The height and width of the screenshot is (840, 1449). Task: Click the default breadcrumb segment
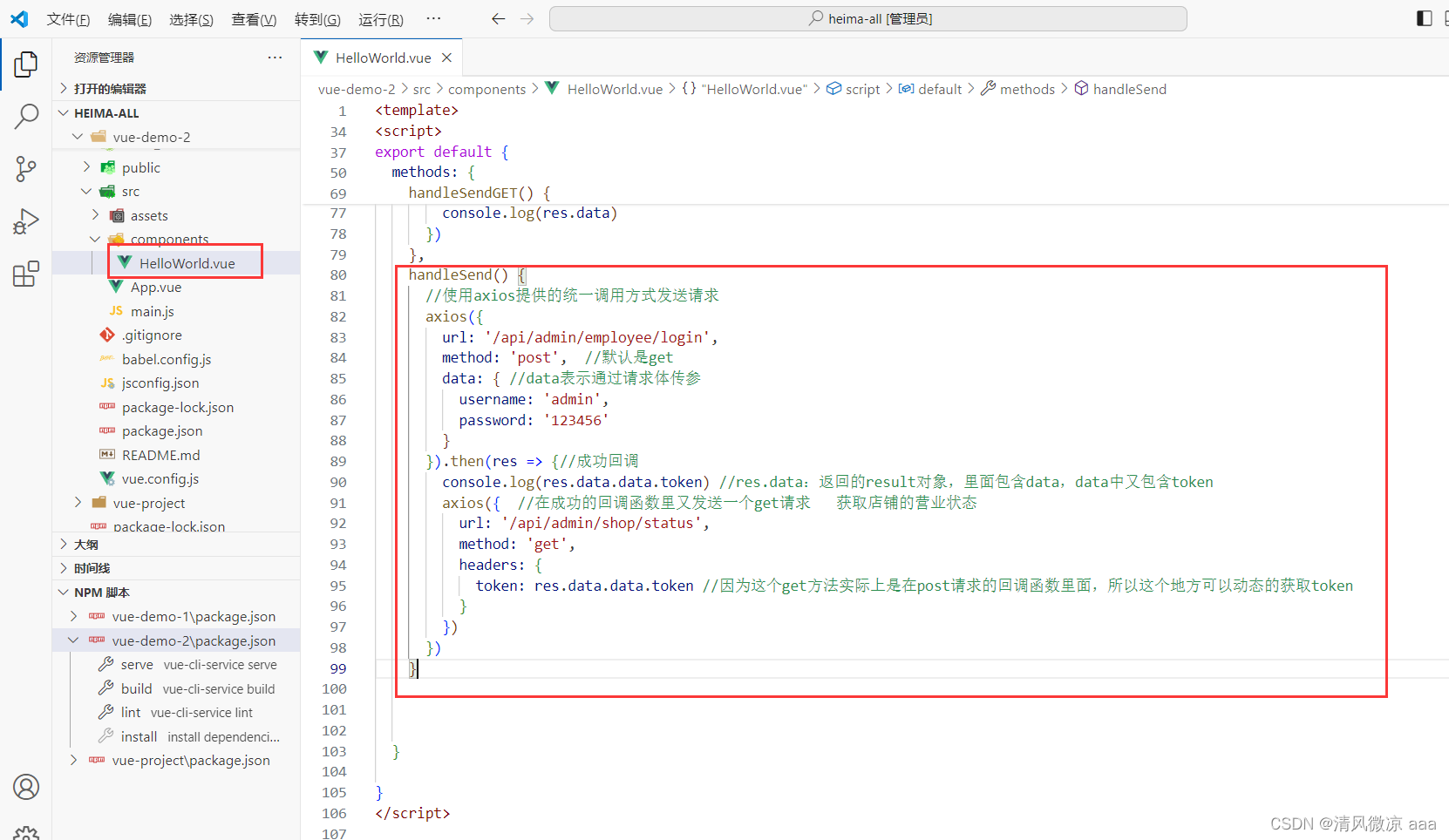point(930,89)
